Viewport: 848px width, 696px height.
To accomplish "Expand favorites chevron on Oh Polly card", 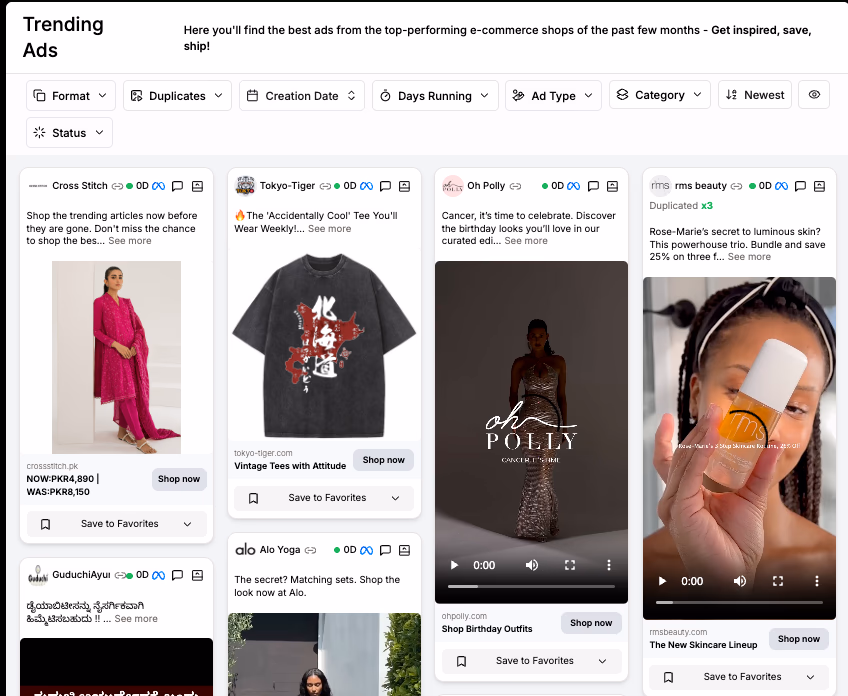I will [602, 661].
